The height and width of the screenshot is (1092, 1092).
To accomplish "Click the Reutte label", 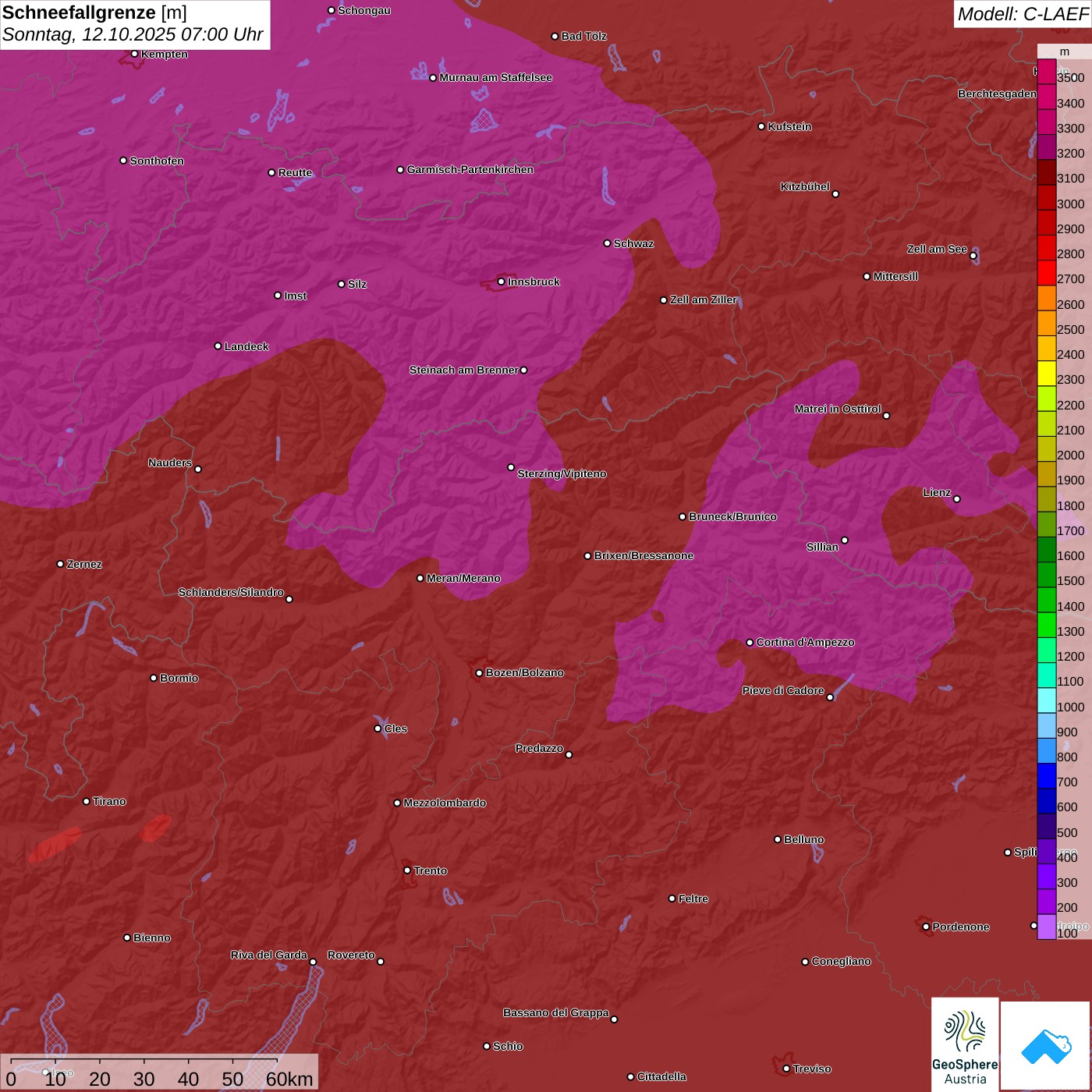I will coord(295,173).
